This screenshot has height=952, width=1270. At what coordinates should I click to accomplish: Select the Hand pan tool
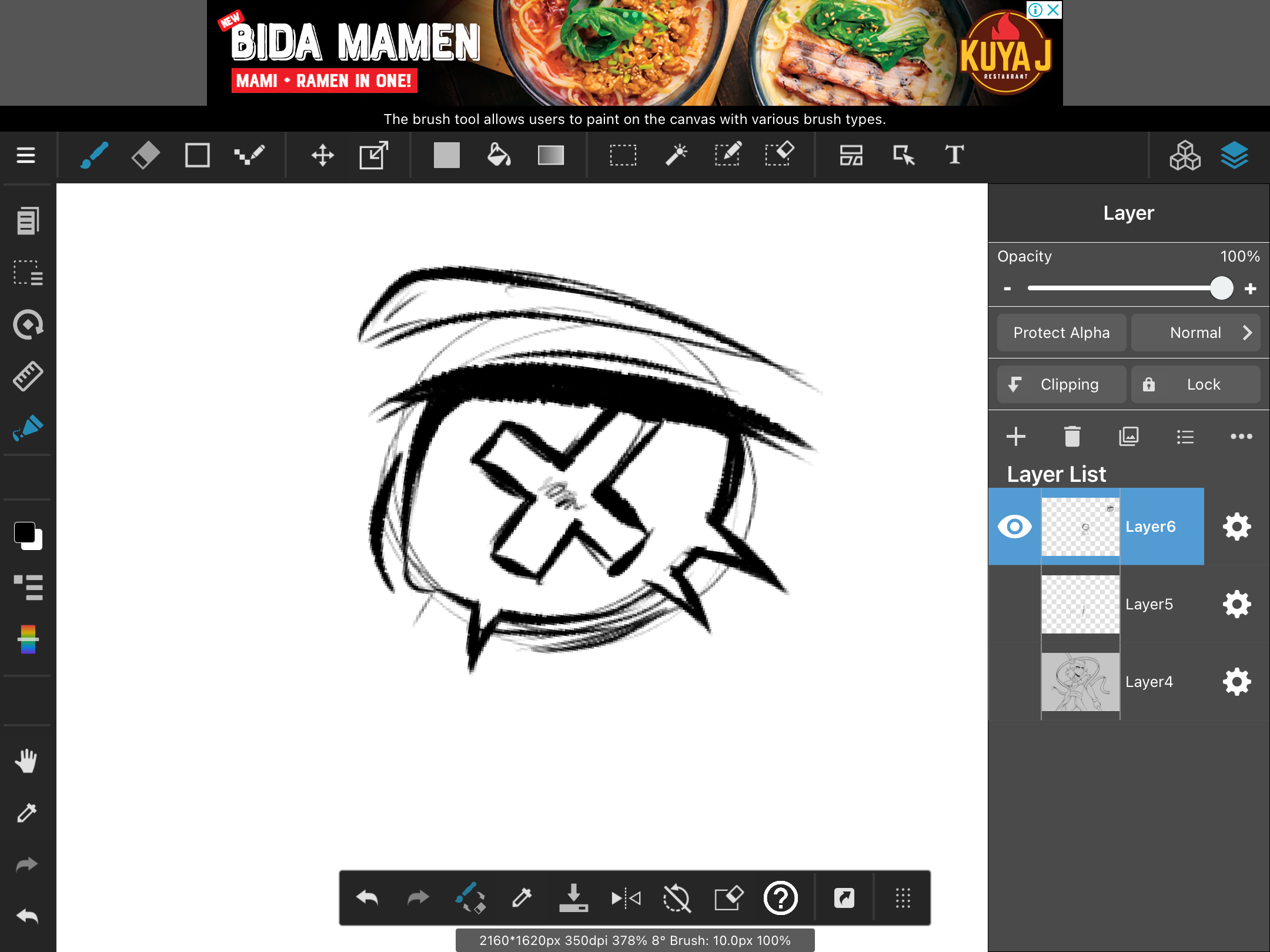click(x=27, y=761)
